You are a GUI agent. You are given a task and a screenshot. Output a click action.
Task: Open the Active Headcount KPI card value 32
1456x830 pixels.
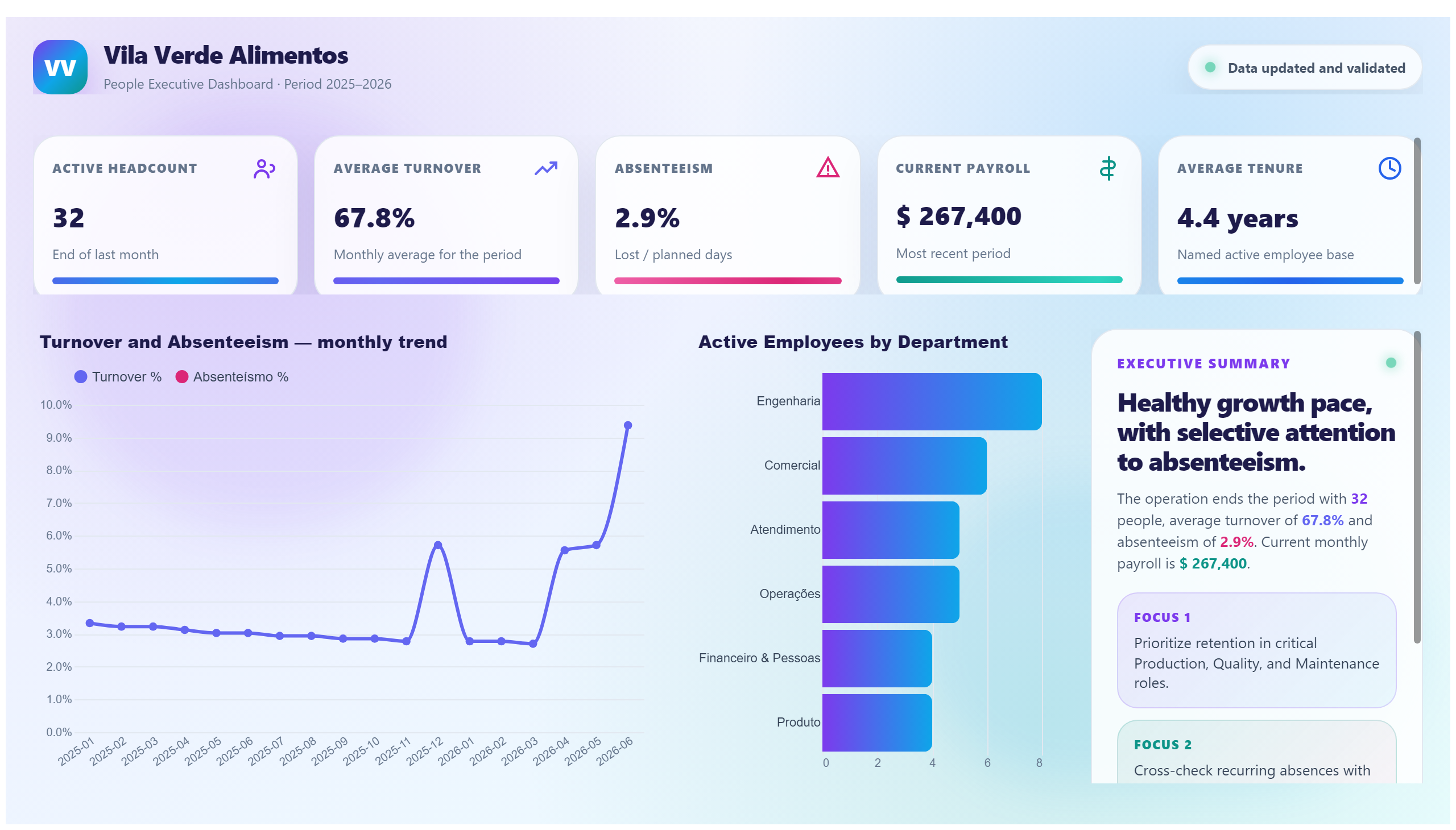(x=68, y=218)
